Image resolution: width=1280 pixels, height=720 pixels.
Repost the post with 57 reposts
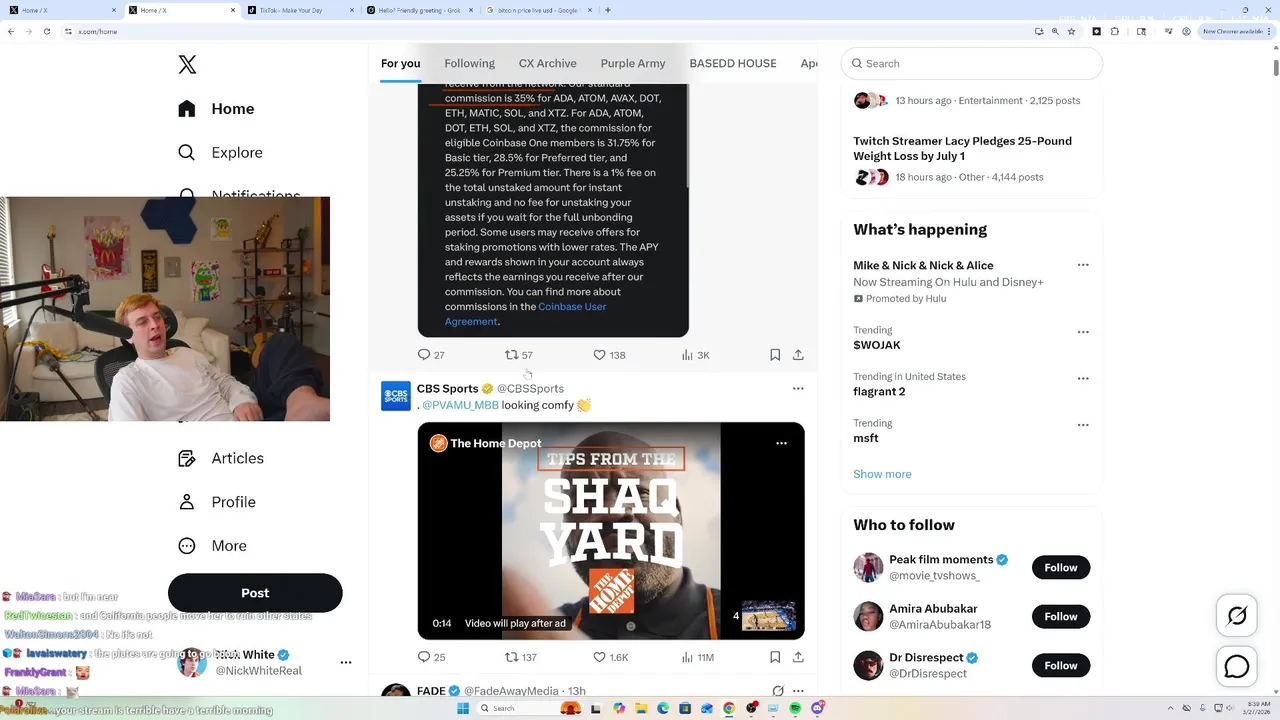[x=518, y=355]
